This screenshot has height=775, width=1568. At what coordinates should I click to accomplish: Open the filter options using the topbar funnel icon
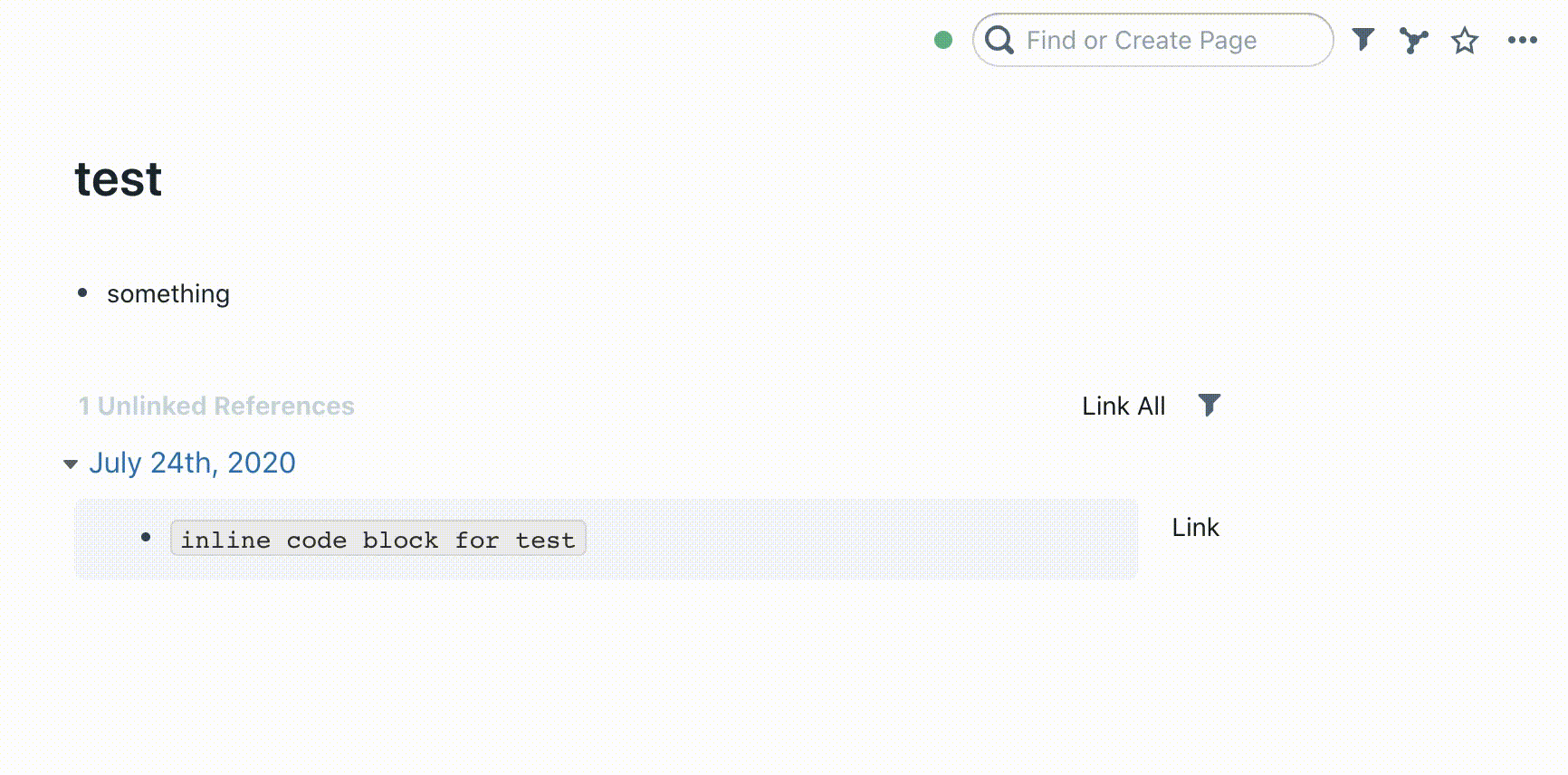1362,40
